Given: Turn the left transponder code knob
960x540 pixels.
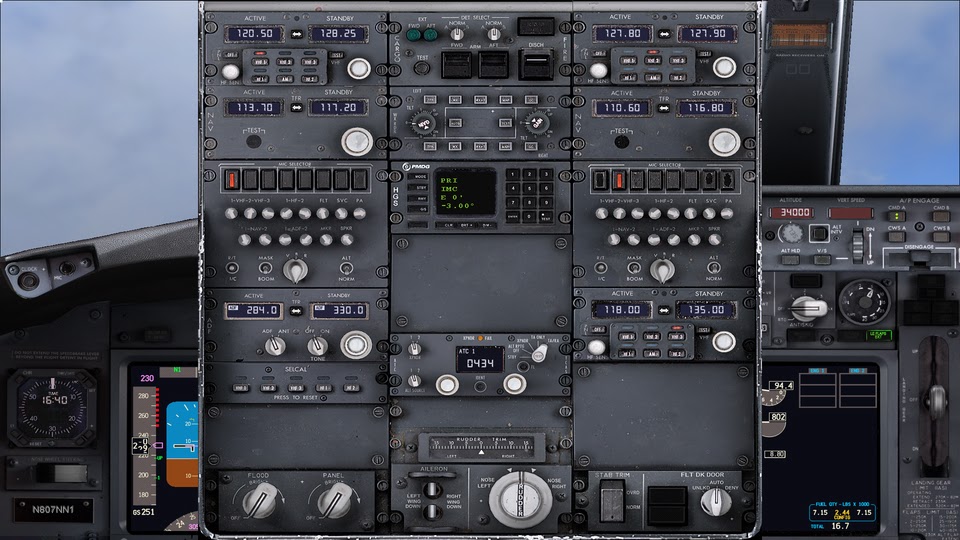Looking at the screenshot, I should tap(447, 384).
